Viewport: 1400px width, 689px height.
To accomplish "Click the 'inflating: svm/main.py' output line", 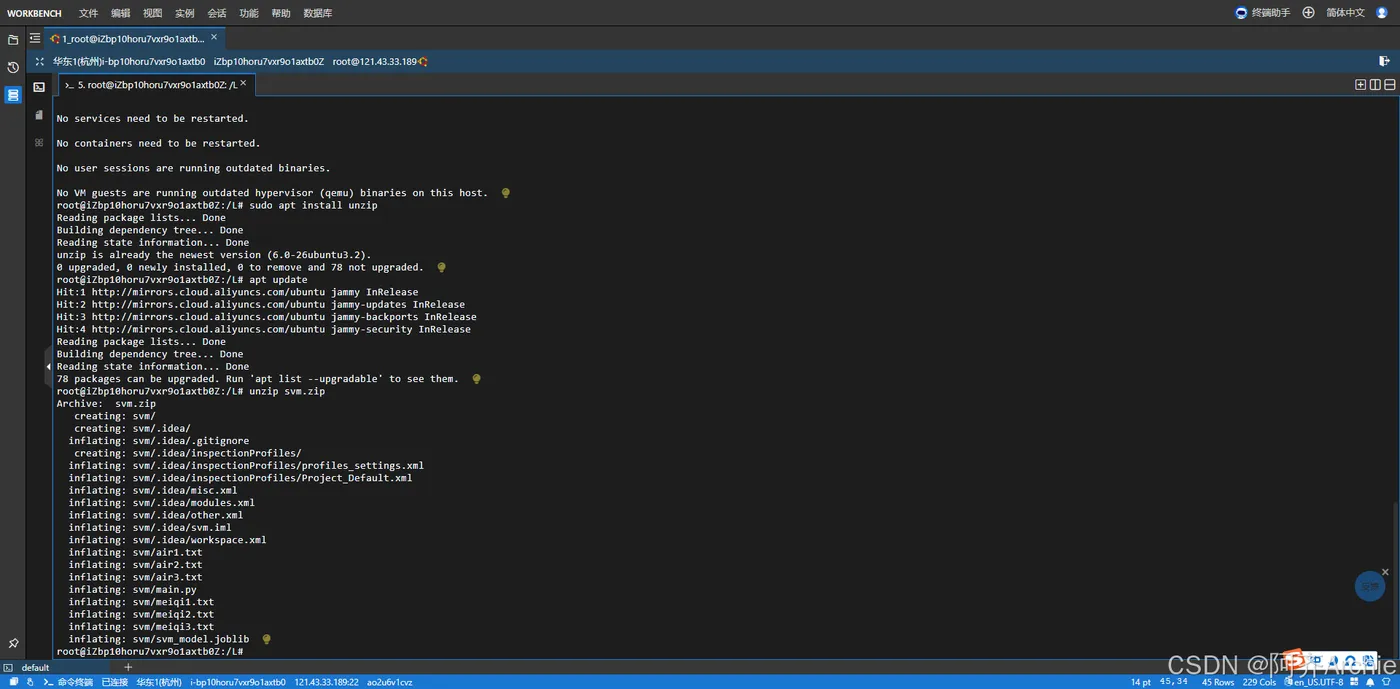I will (x=132, y=590).
